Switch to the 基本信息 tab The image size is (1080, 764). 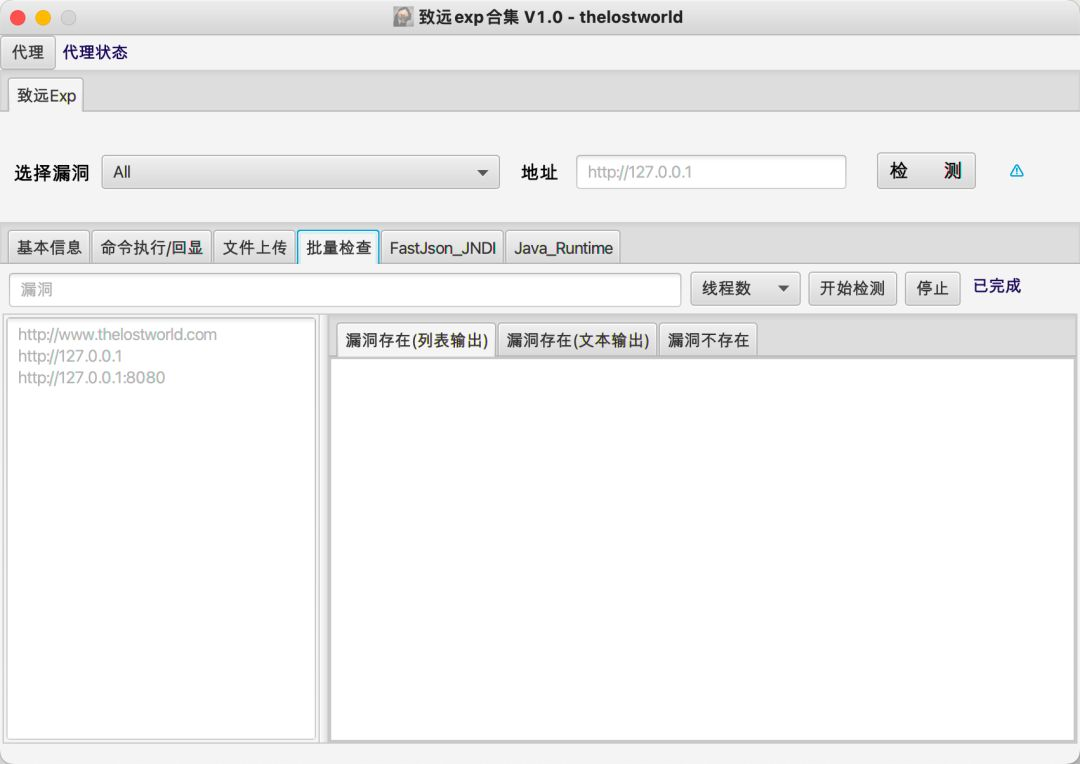tap(49, 247)
